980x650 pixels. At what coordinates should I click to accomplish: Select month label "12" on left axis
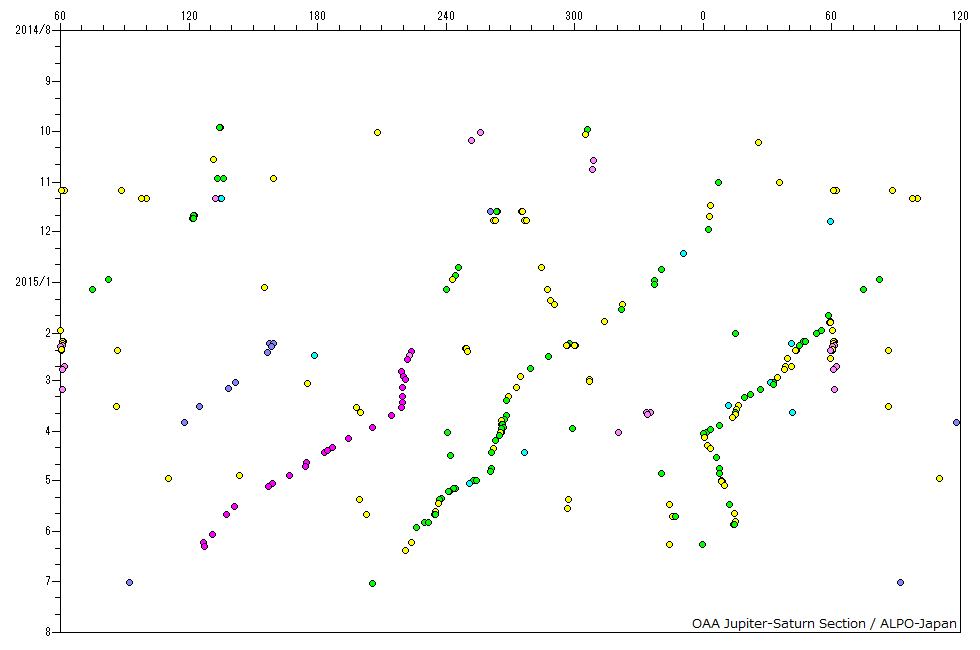click(45, 231)
